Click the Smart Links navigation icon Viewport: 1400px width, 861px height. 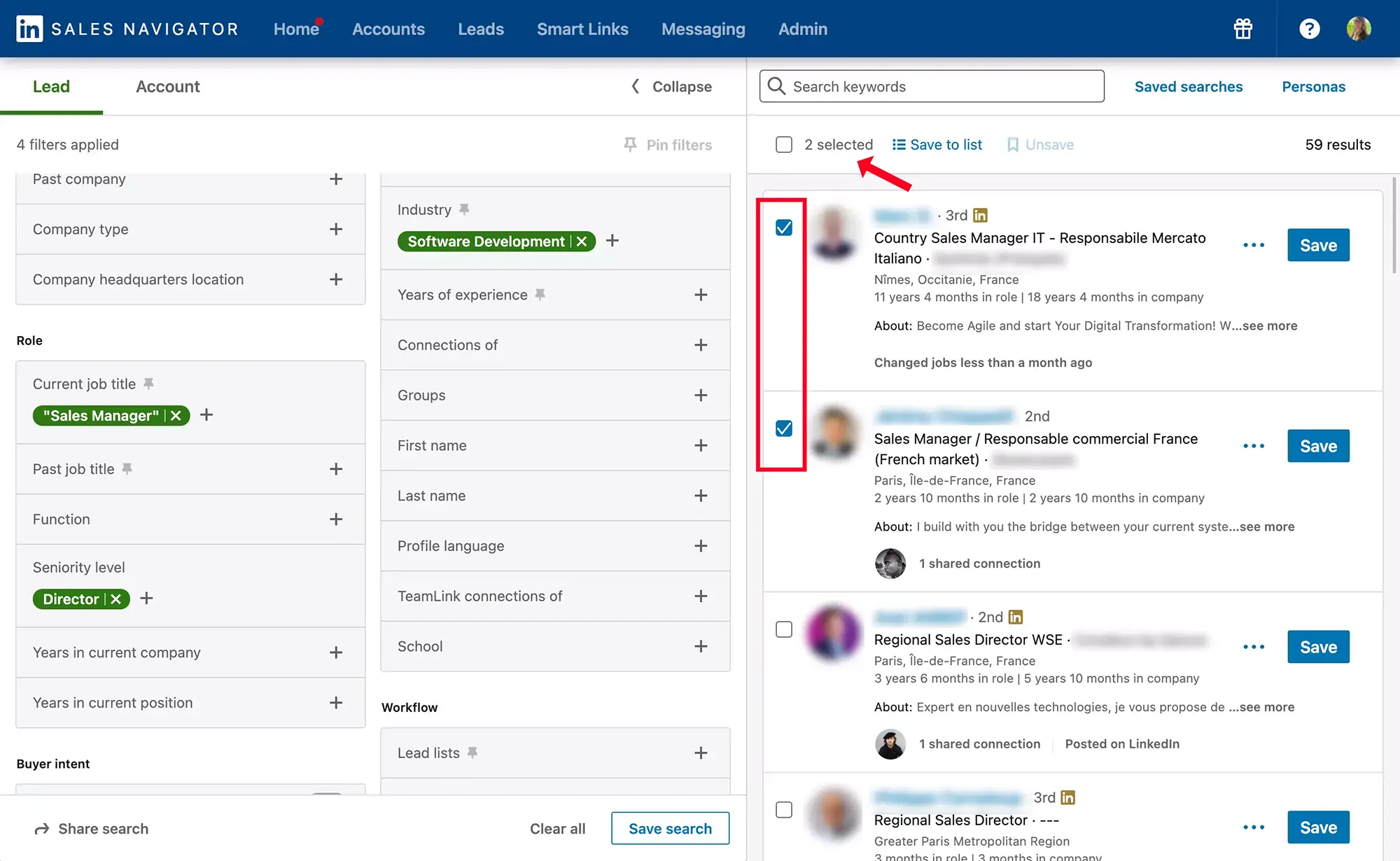pos(582,28)
